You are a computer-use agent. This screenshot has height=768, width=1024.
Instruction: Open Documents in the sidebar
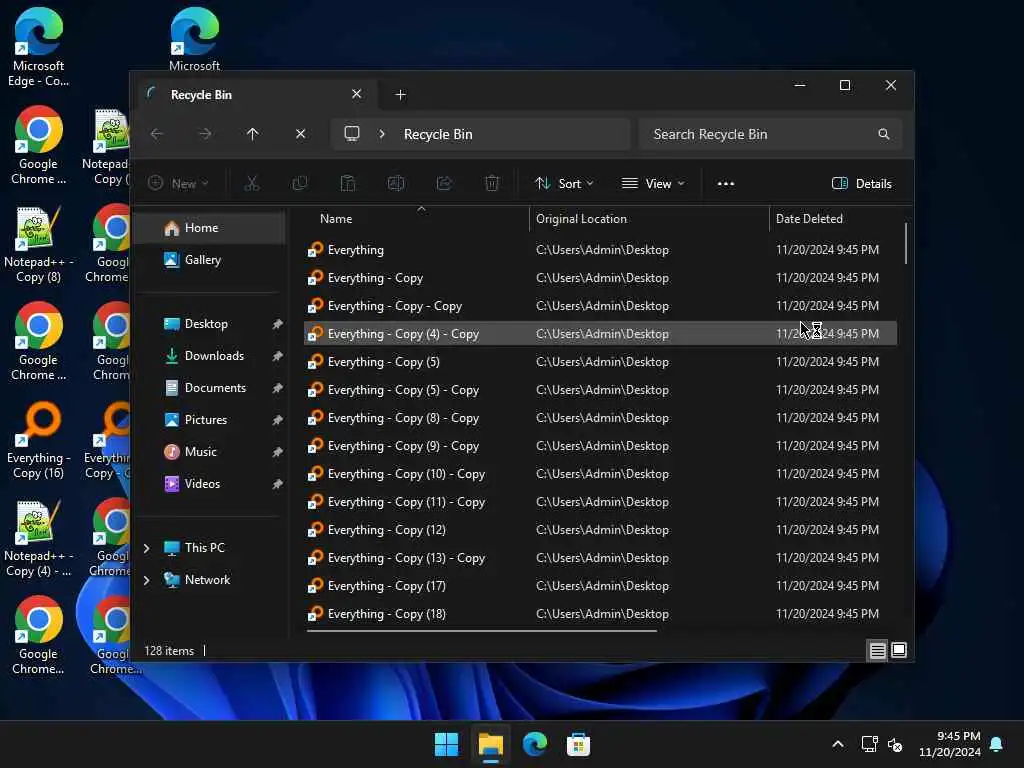pos(215,388)
